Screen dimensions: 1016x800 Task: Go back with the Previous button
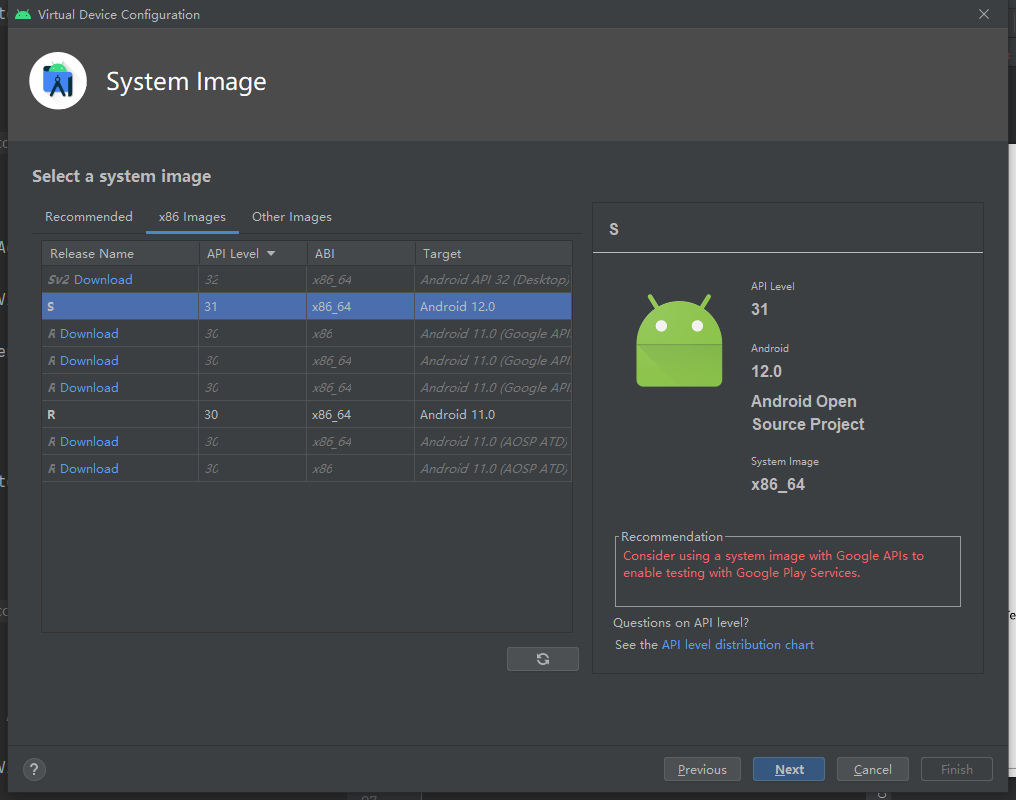point(702,769)
